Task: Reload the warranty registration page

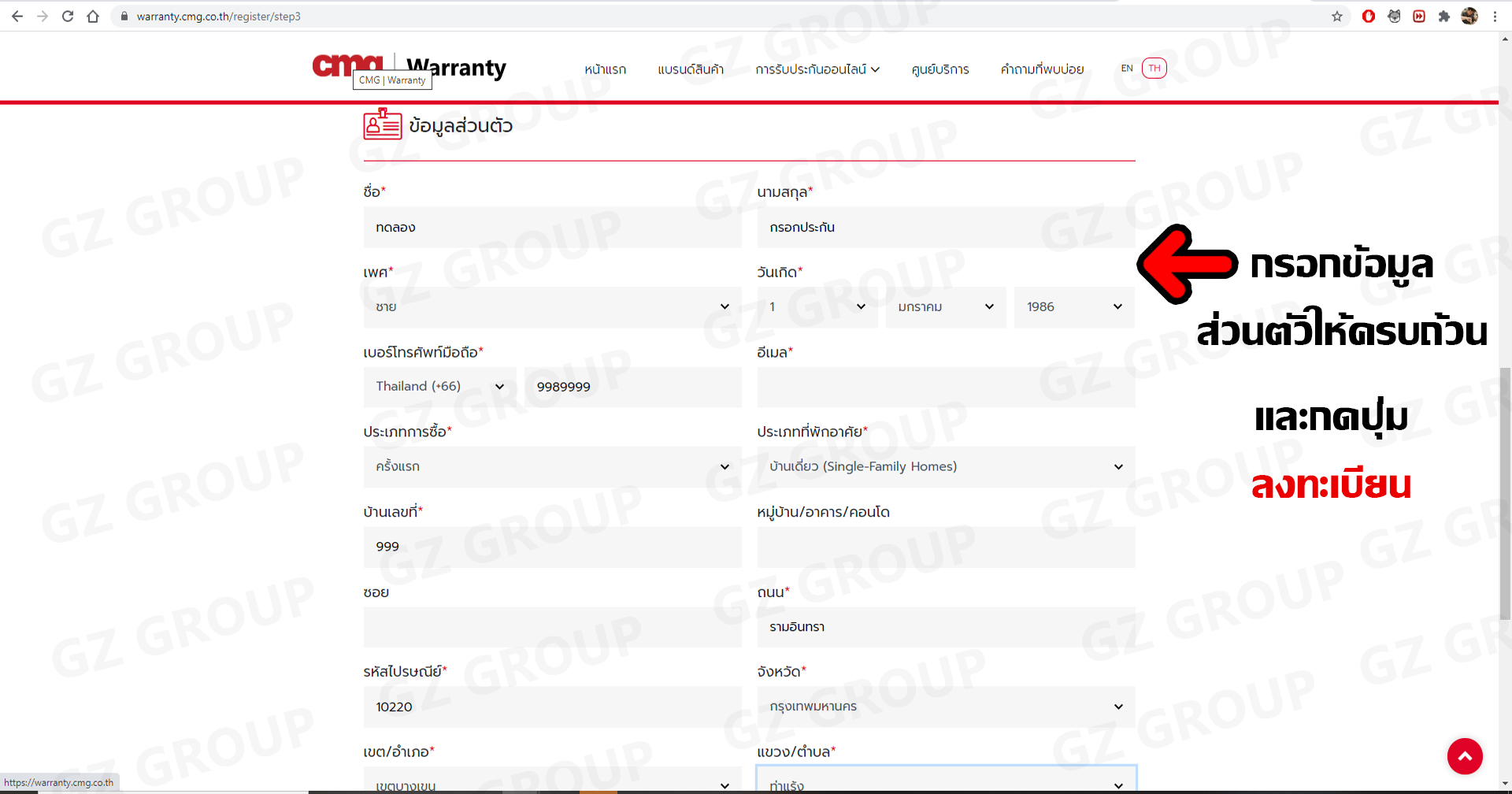Action: (x=68, y=17)
